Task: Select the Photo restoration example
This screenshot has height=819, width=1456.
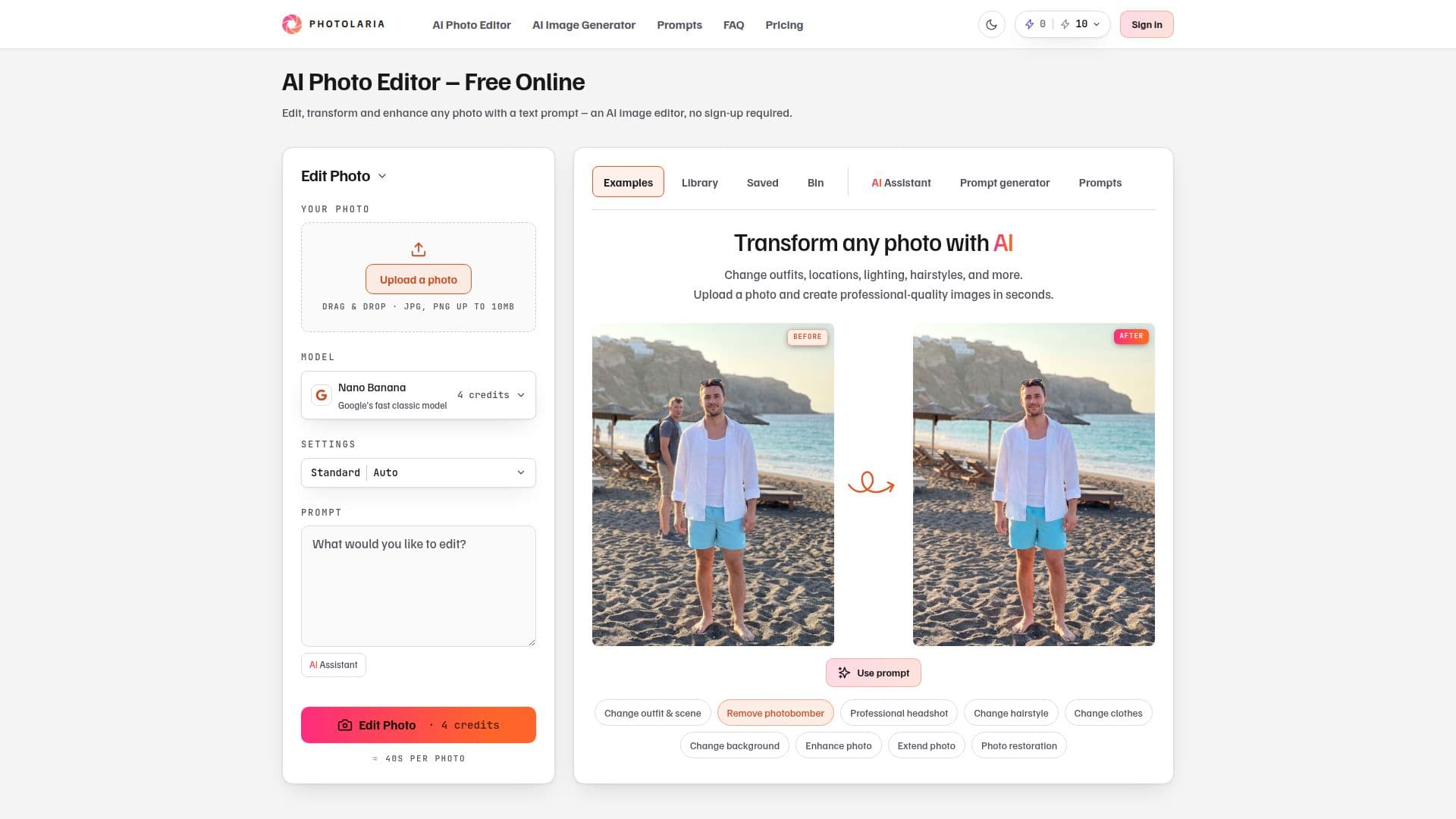Action: [1018, 745]
